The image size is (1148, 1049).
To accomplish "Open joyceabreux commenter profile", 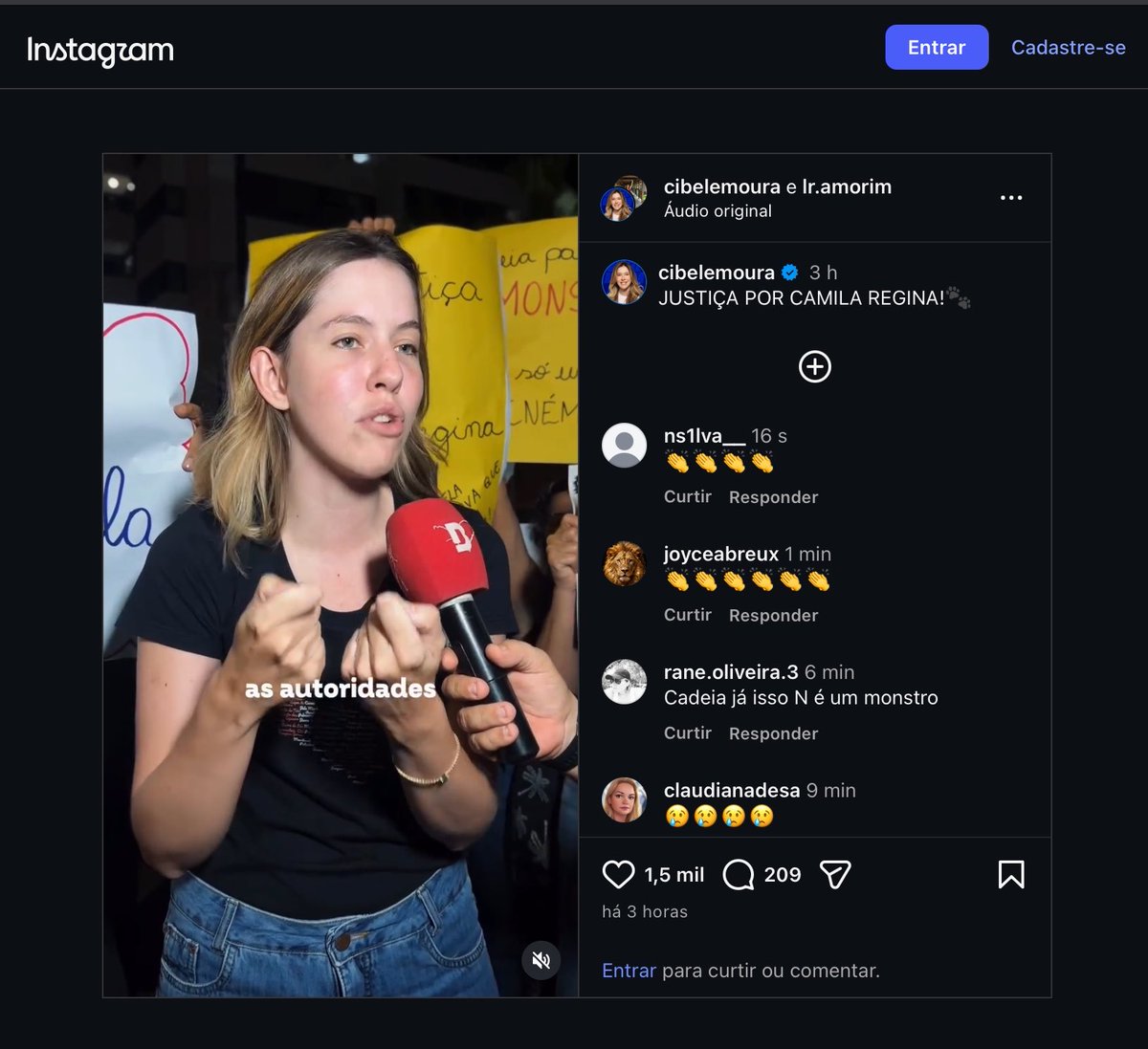I will tap(721, 554).
